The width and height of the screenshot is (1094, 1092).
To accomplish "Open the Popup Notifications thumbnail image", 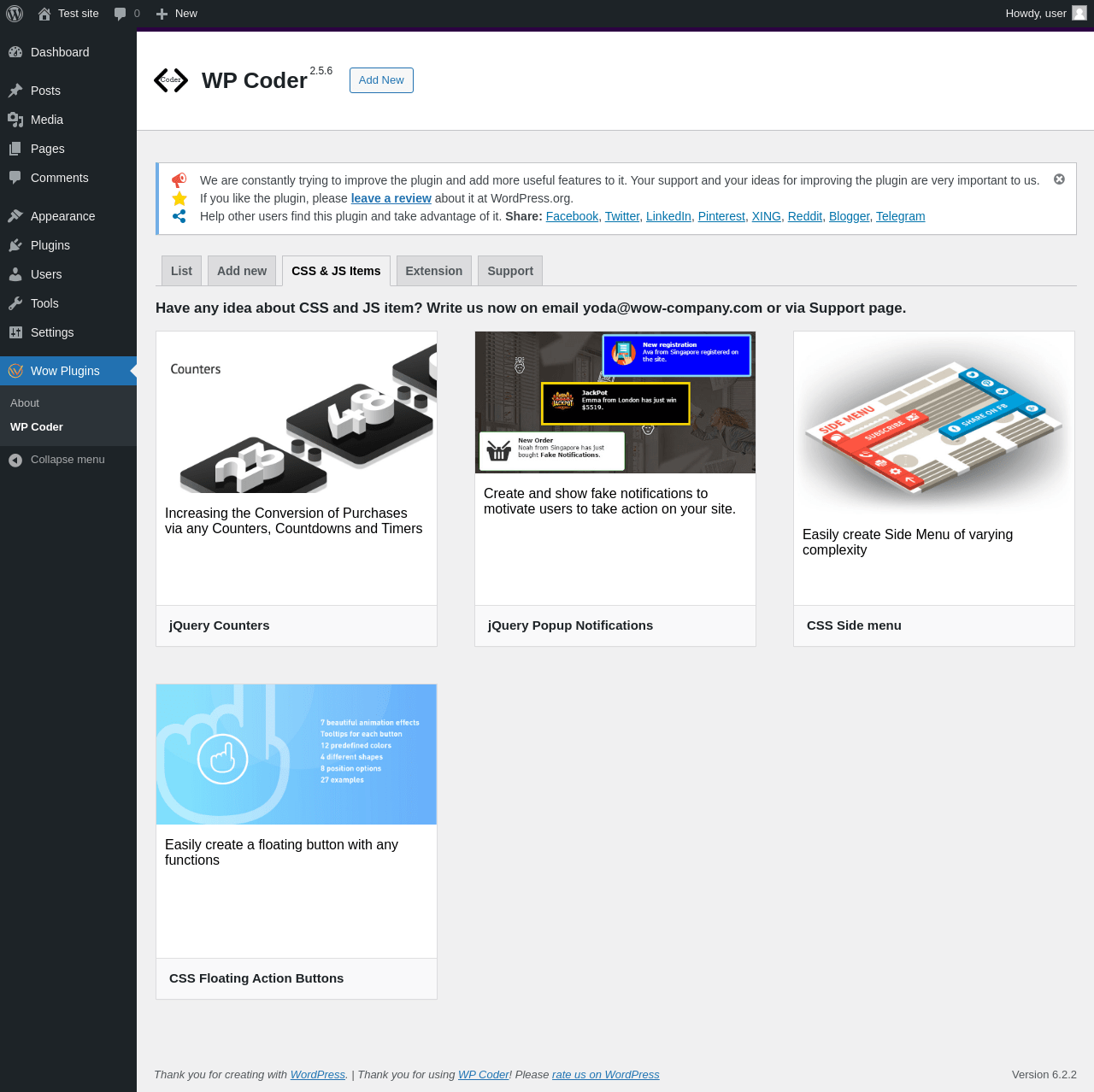I will 615,402.
